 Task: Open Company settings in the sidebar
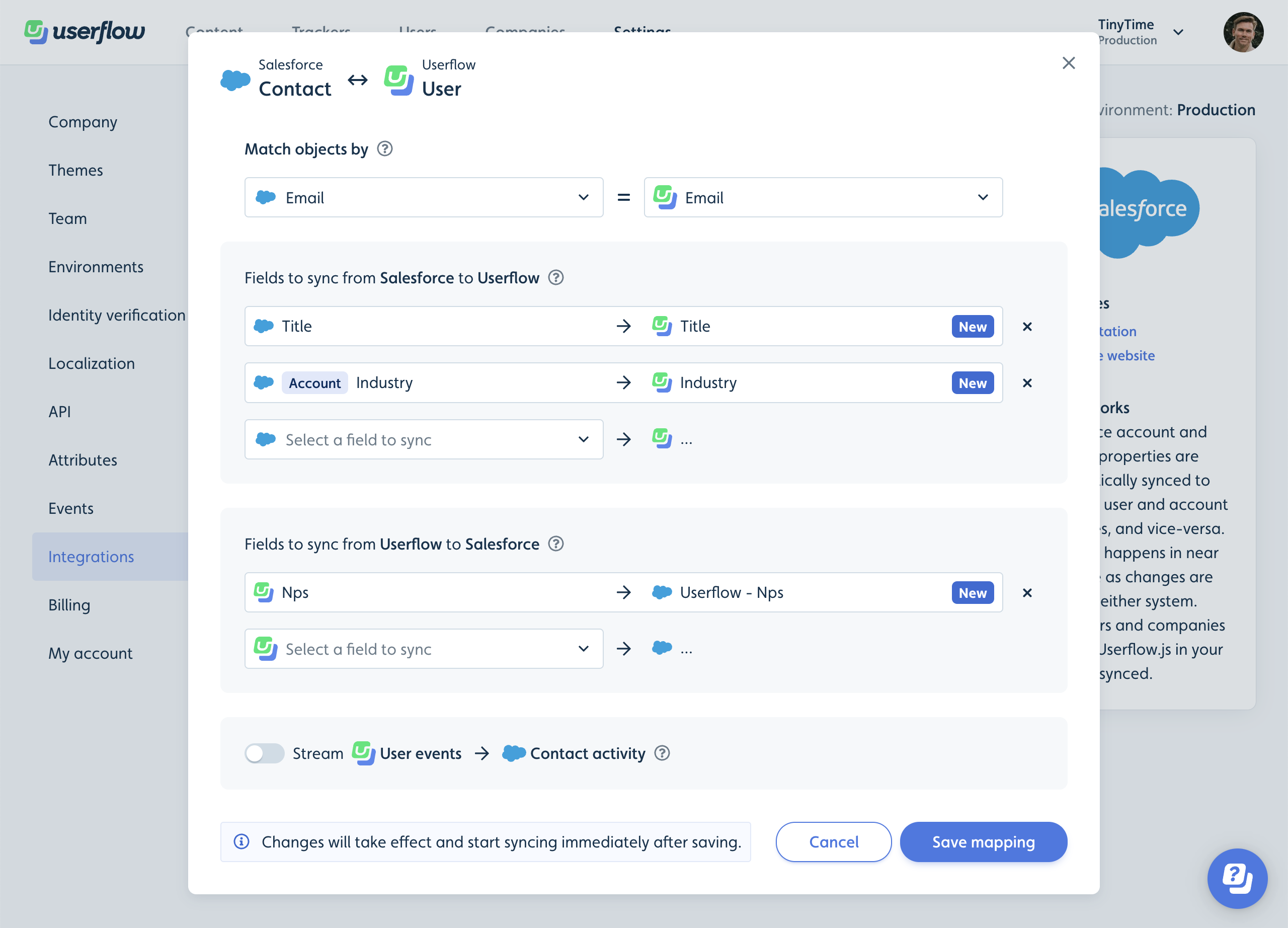[83, 122]
